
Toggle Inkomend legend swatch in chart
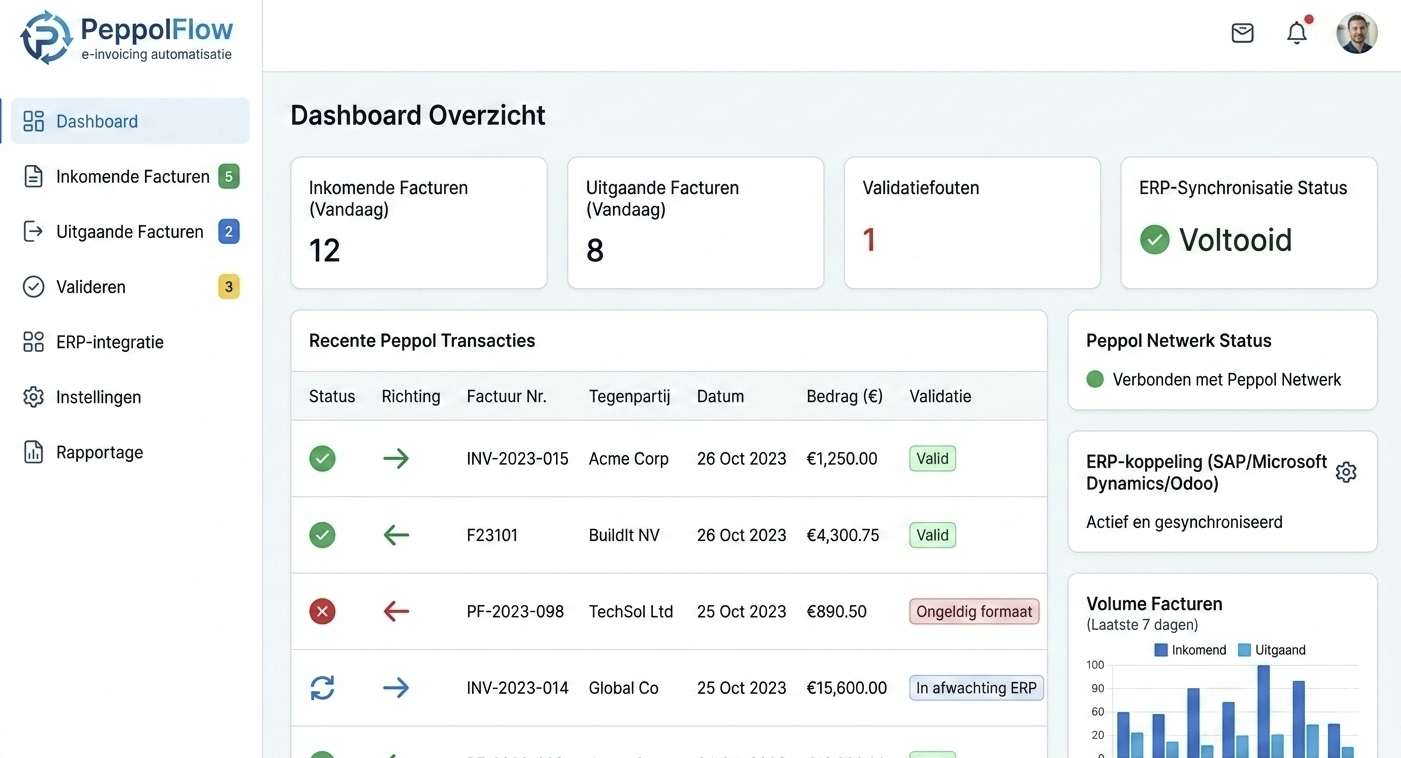click(x=1161, y=650)
